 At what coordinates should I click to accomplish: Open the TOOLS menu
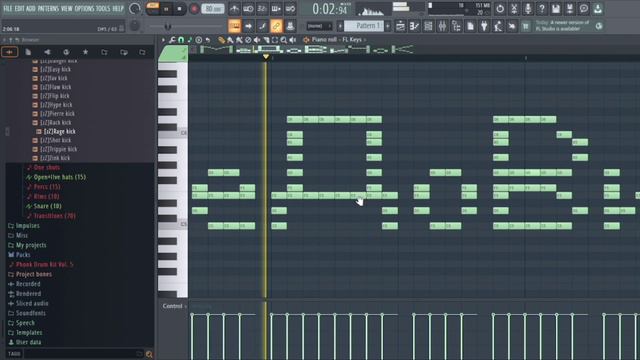click(103, 9)
